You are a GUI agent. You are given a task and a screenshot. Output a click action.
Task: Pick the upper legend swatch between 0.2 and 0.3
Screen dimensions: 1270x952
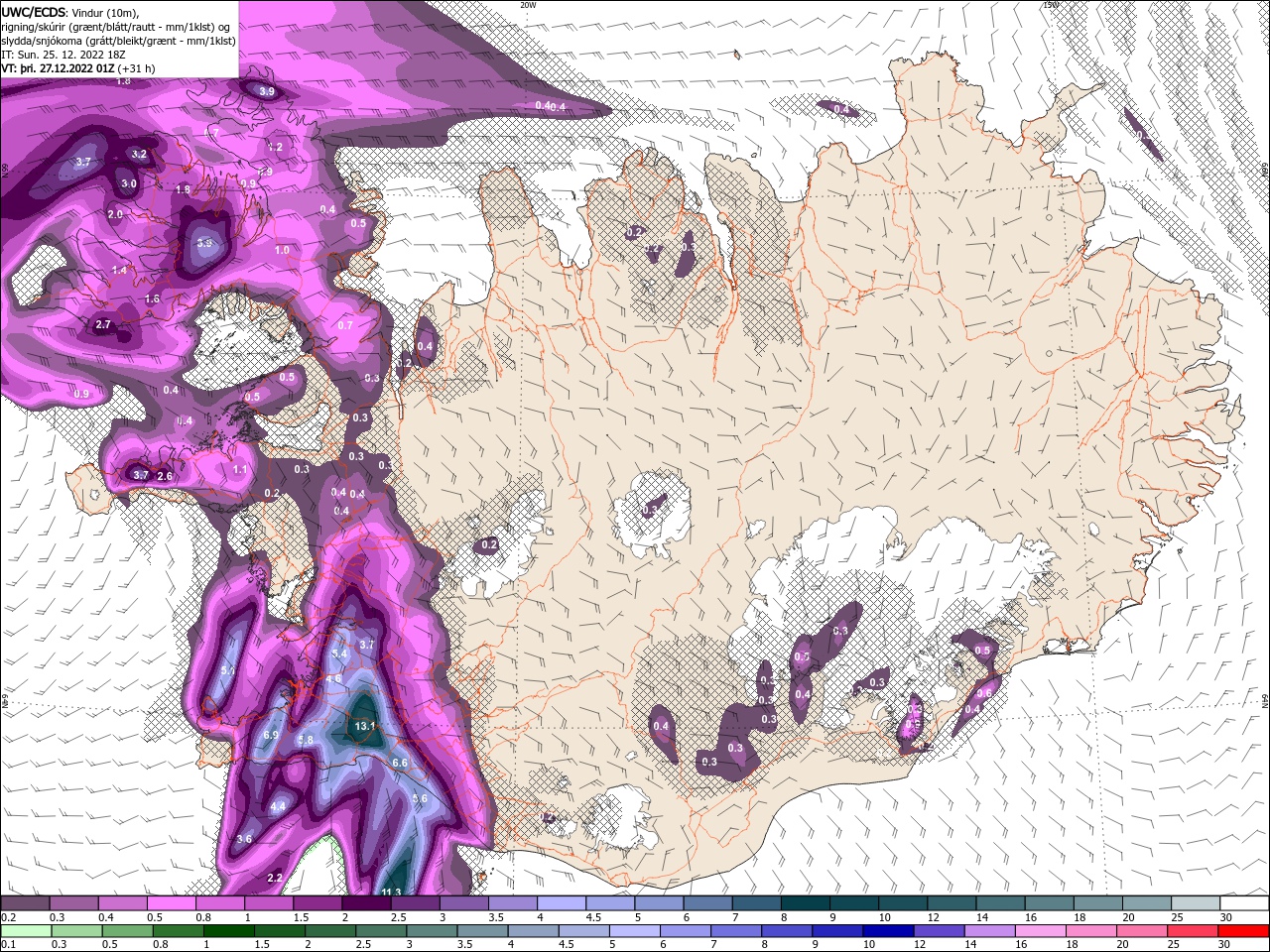[x=25, y=902]
